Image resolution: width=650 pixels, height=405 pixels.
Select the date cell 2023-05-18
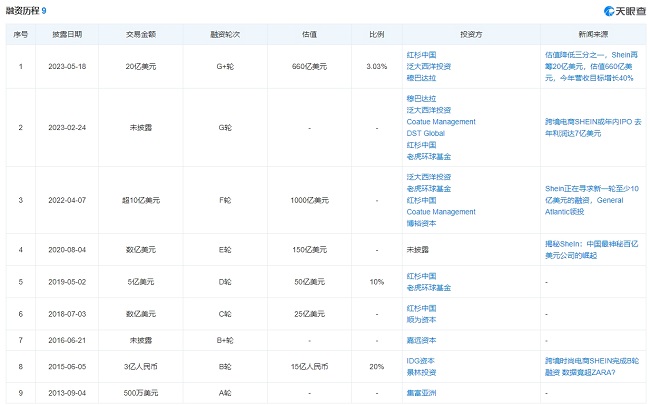(x=67, y=66)
